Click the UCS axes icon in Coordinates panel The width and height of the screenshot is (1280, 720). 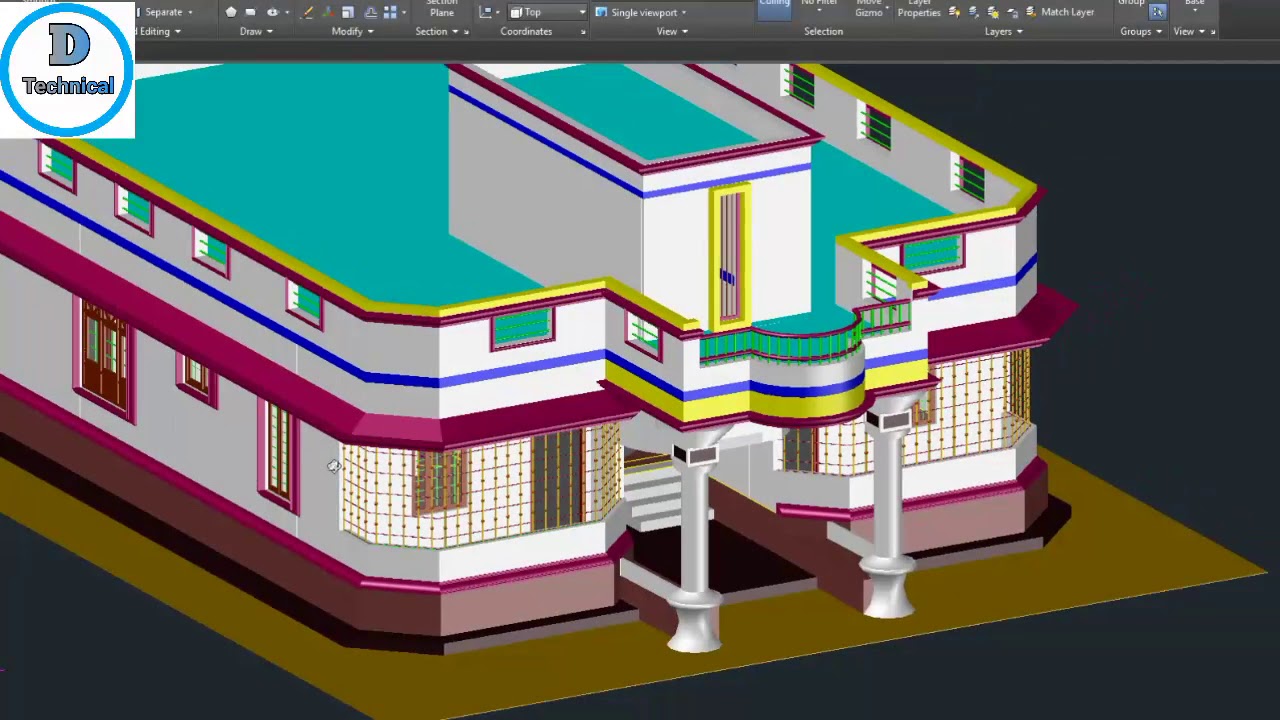click(485, 12)
